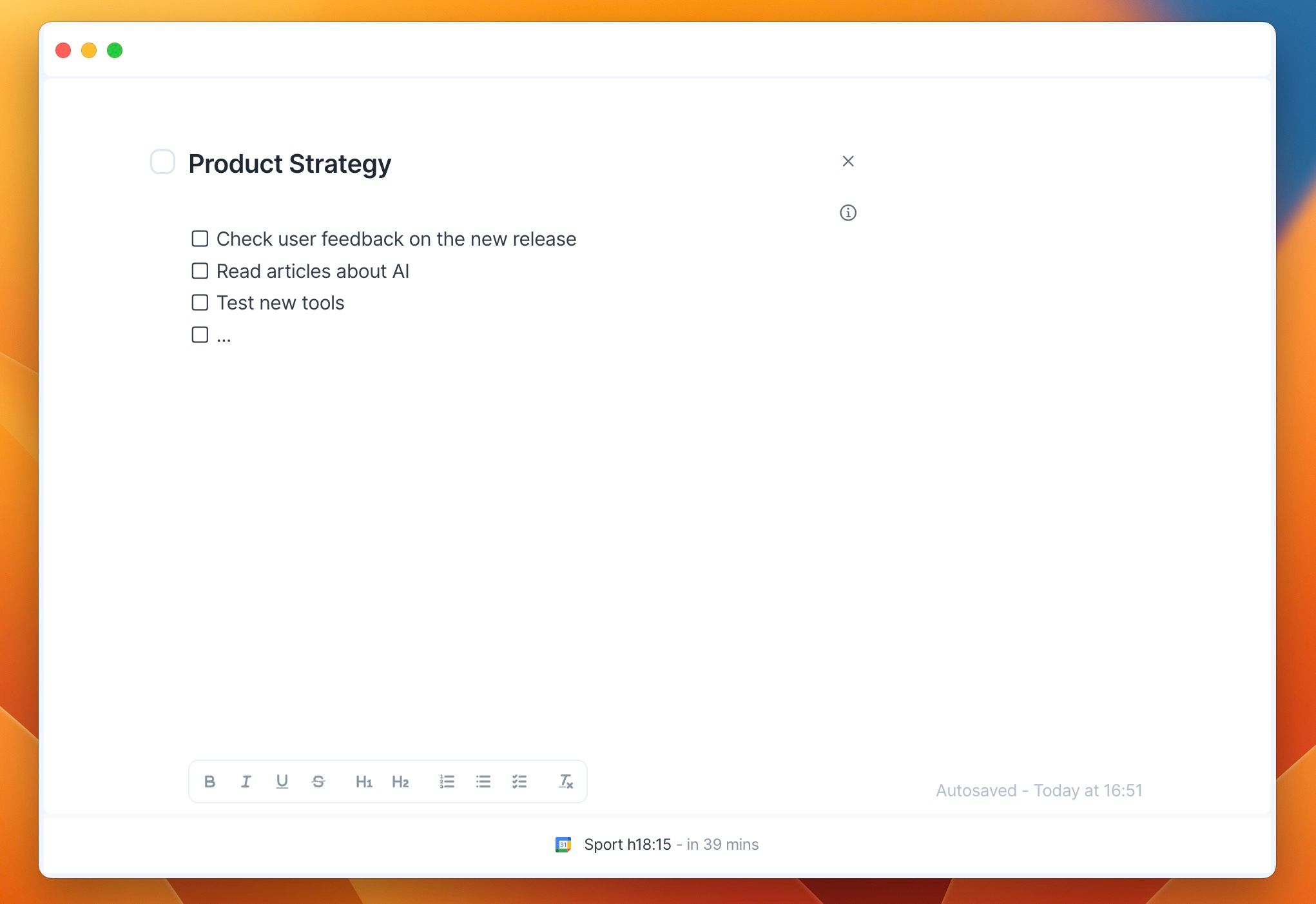Apply underline formatting

(282, 781)
